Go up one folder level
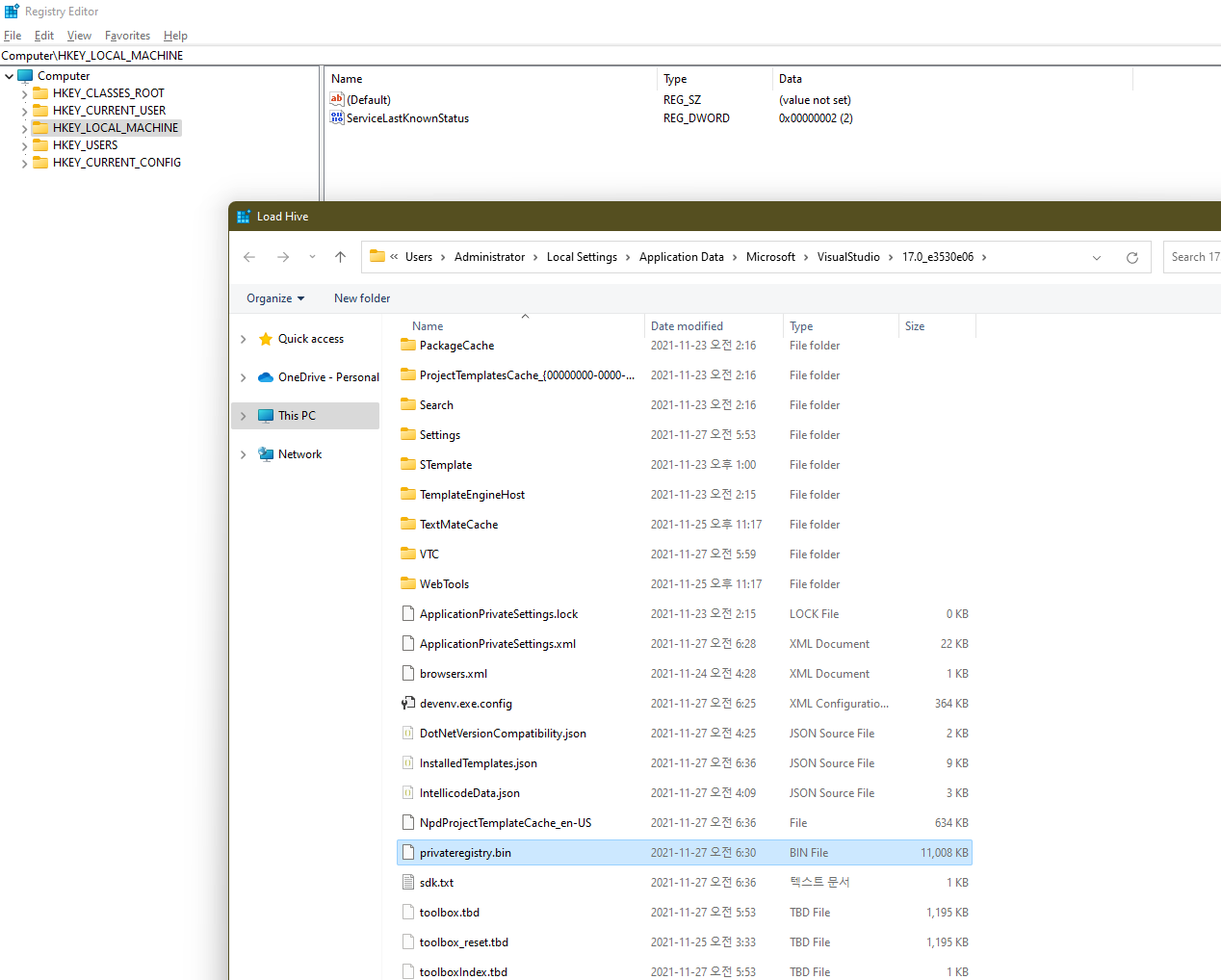Viewport: 1221px width, 980px height. tap(340, 257)
